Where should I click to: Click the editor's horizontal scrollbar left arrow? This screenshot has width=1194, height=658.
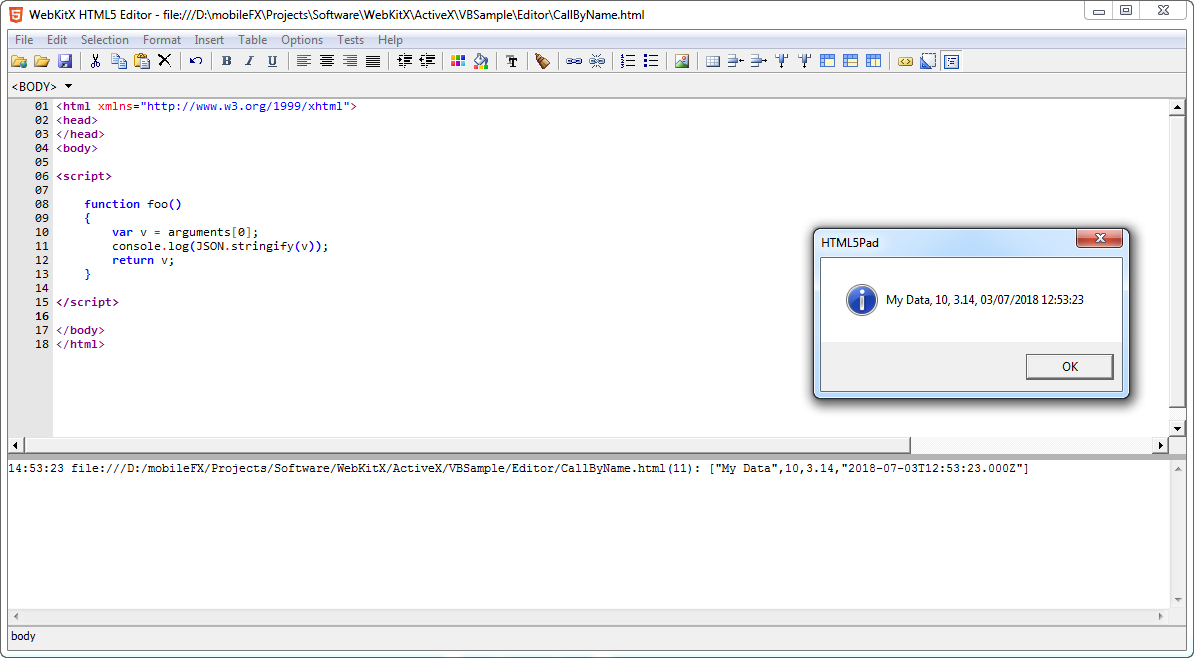16,445
